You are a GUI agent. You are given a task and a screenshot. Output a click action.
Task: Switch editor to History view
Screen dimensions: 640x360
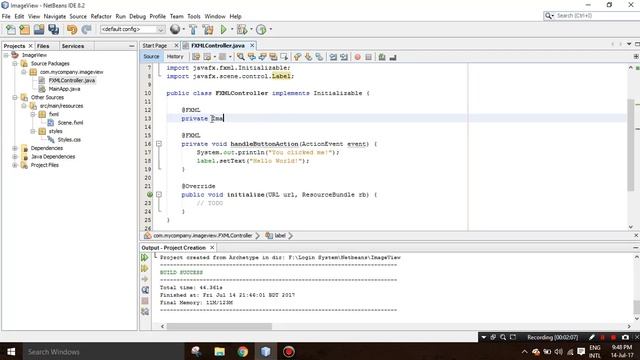[175, 57]
